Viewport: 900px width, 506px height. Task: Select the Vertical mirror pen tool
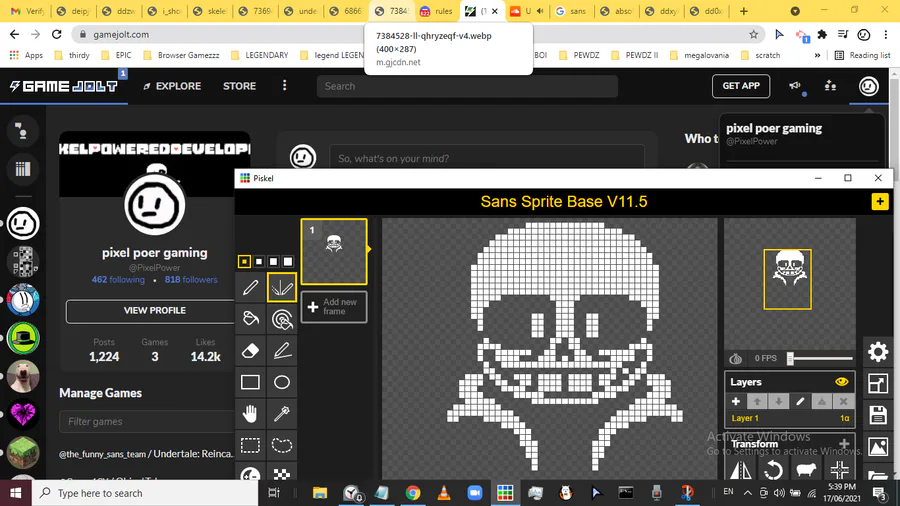pos(282,287)
